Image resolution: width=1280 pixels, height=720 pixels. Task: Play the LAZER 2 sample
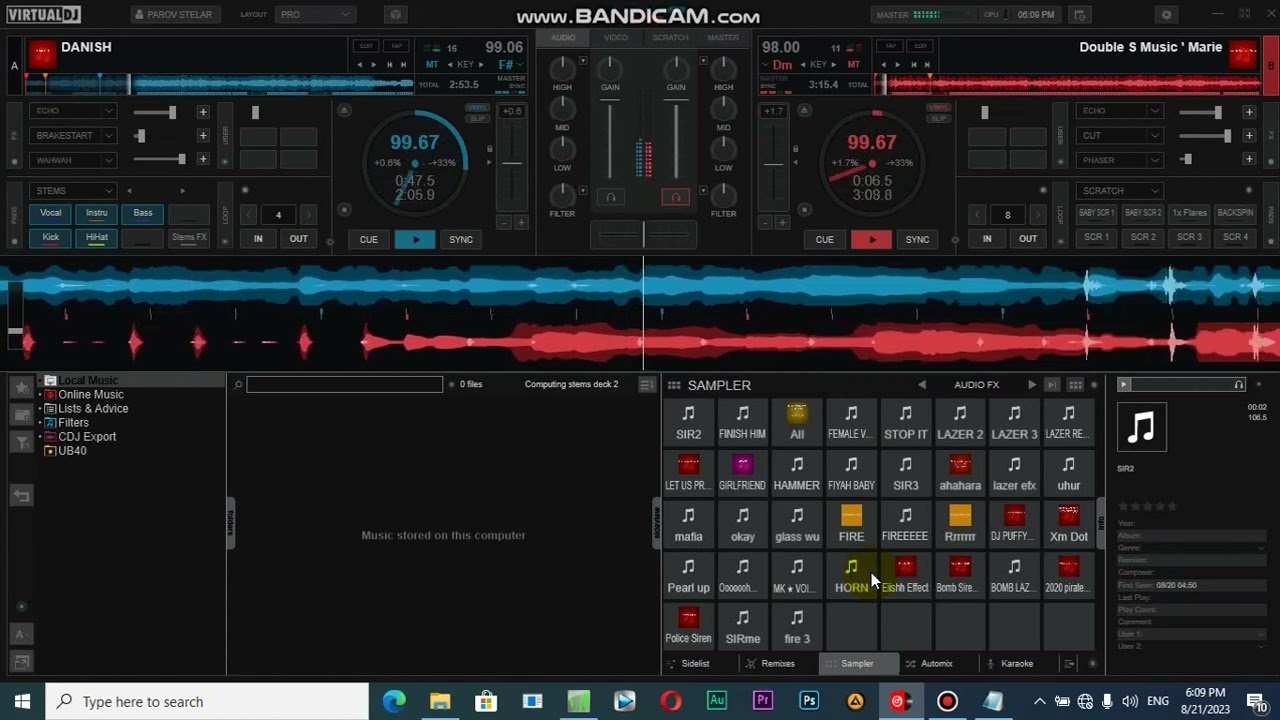pyautogui.click(x=960, y=422)
